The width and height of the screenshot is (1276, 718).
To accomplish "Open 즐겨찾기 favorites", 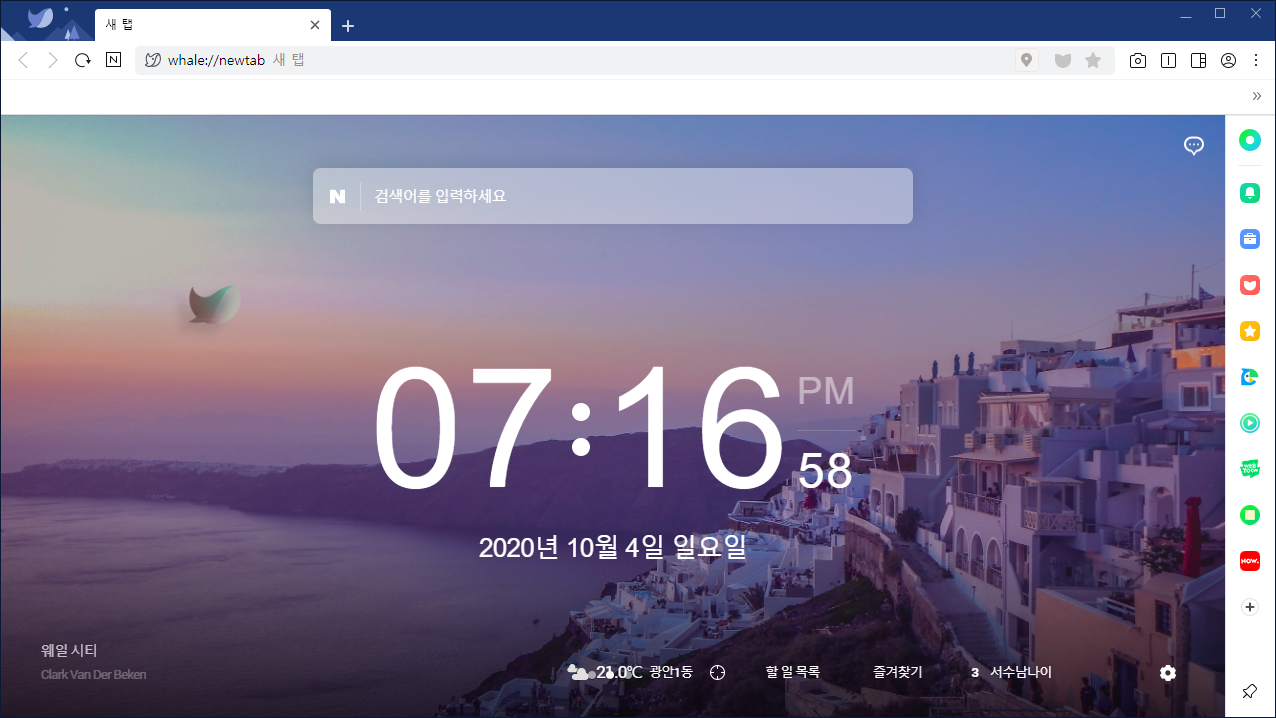I will pos(897,673).
